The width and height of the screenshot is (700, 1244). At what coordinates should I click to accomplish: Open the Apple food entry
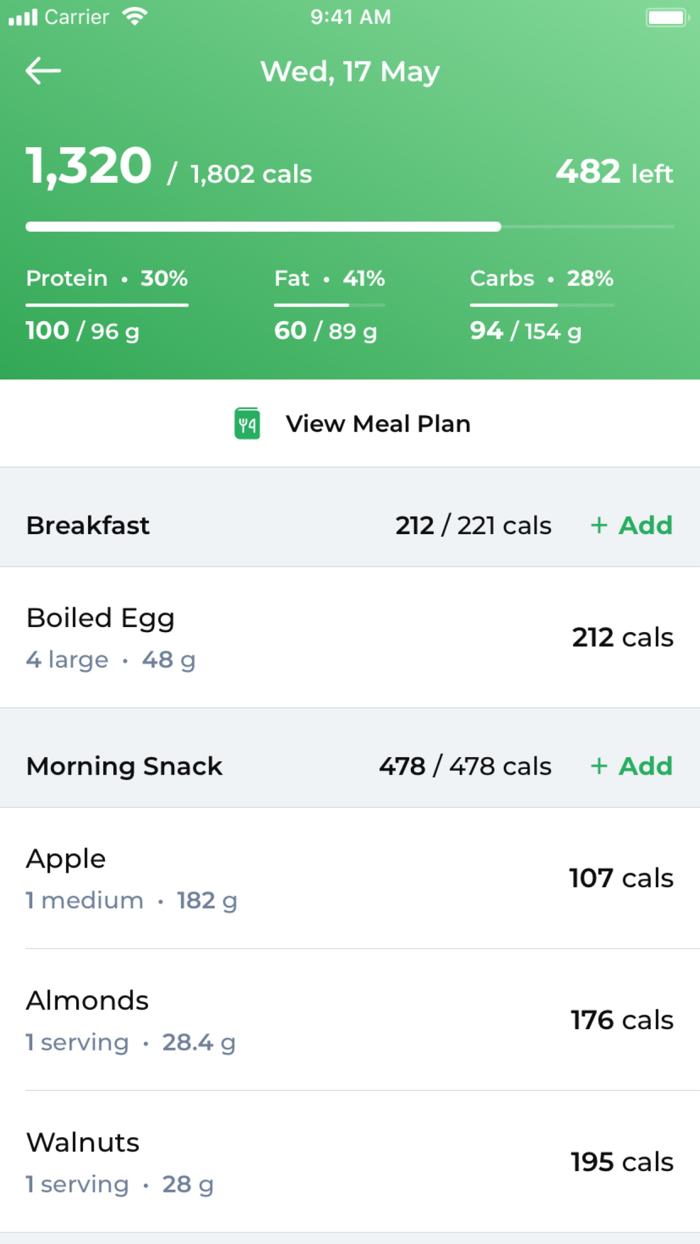pyautogui.click(x=350, y=878)
